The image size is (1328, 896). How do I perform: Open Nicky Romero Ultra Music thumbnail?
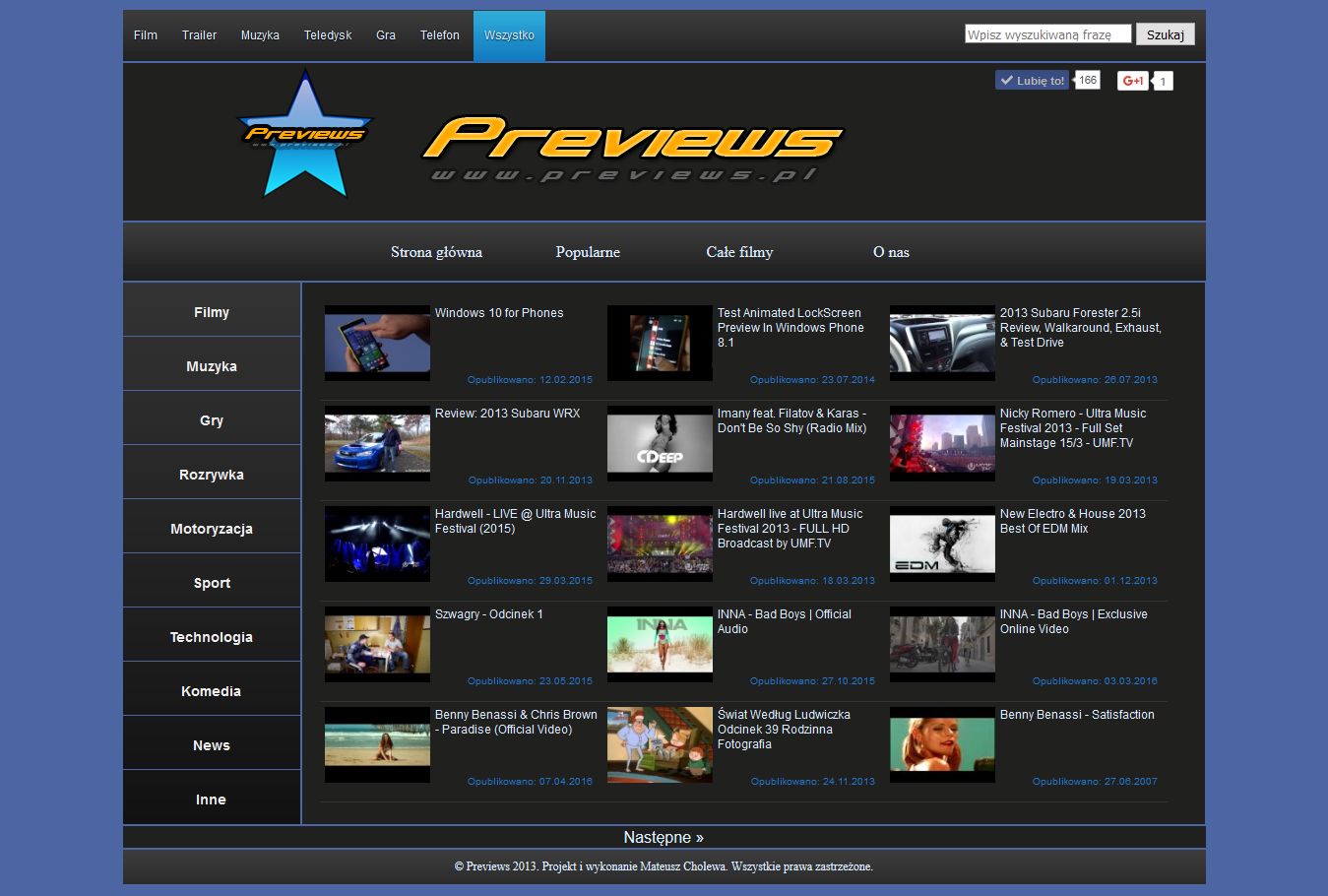942,443
